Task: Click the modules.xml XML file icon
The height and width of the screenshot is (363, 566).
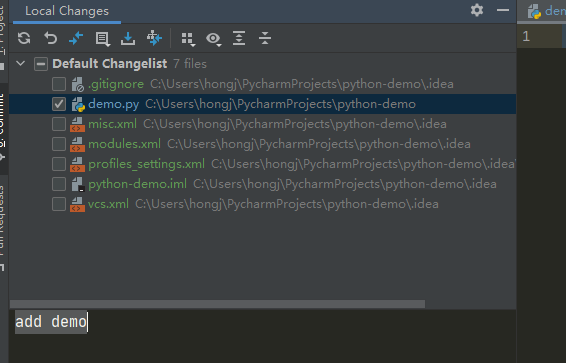Action: (77, 144)
